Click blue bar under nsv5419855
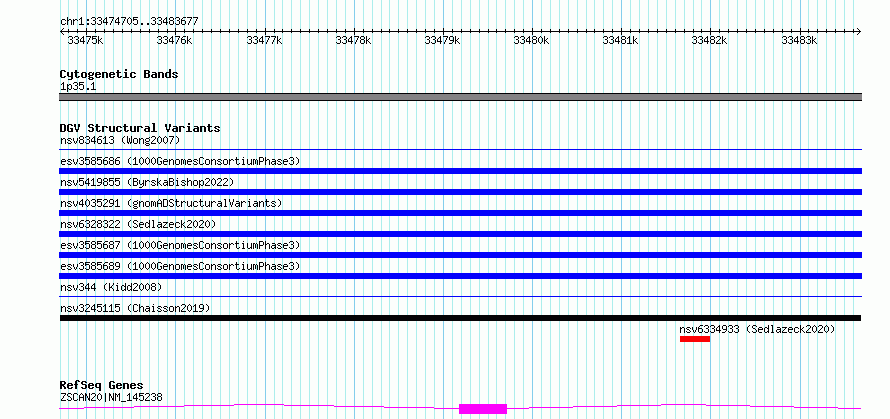The width and height of the screenshot is (890, 419). (x=460, y=192)
